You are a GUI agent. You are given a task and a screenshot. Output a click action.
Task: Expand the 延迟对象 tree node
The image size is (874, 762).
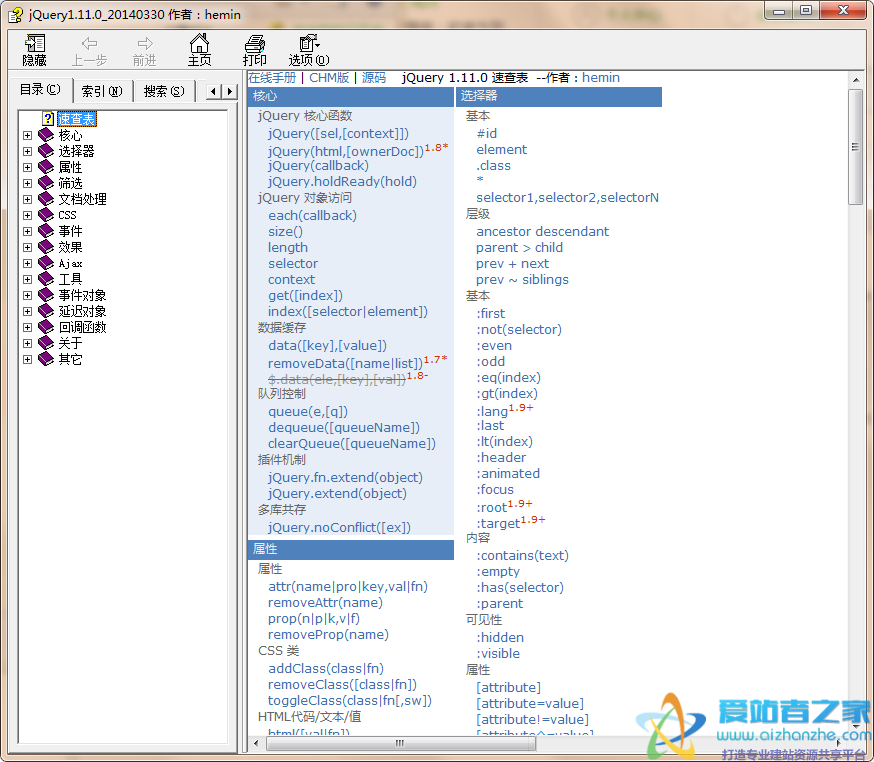pyautogui.click(x=27, y=312)
